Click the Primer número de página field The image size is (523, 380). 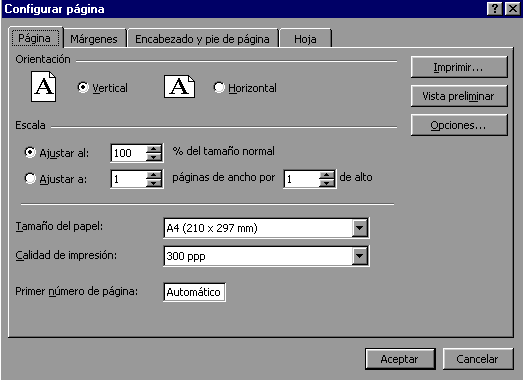pos(194,292)
